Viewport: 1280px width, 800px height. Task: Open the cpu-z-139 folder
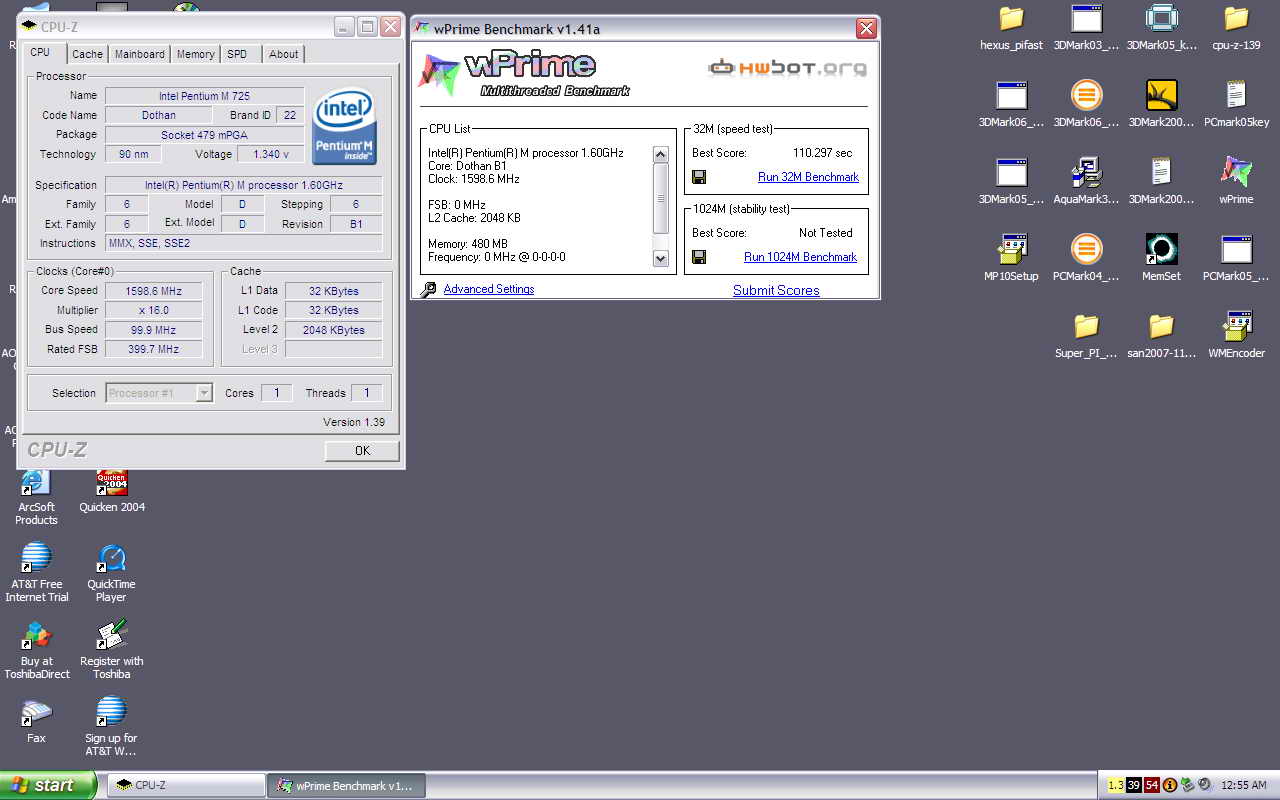pos(1236,27)
